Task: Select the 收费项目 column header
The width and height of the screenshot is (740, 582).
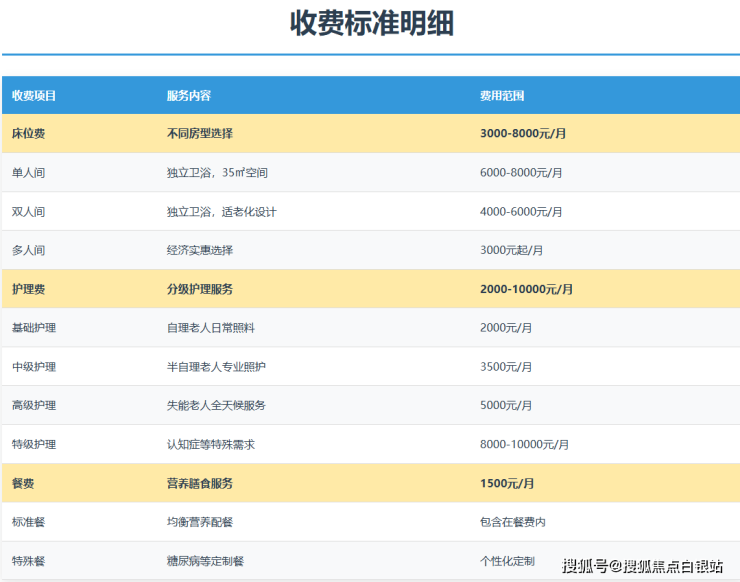Action: [34, 96]
